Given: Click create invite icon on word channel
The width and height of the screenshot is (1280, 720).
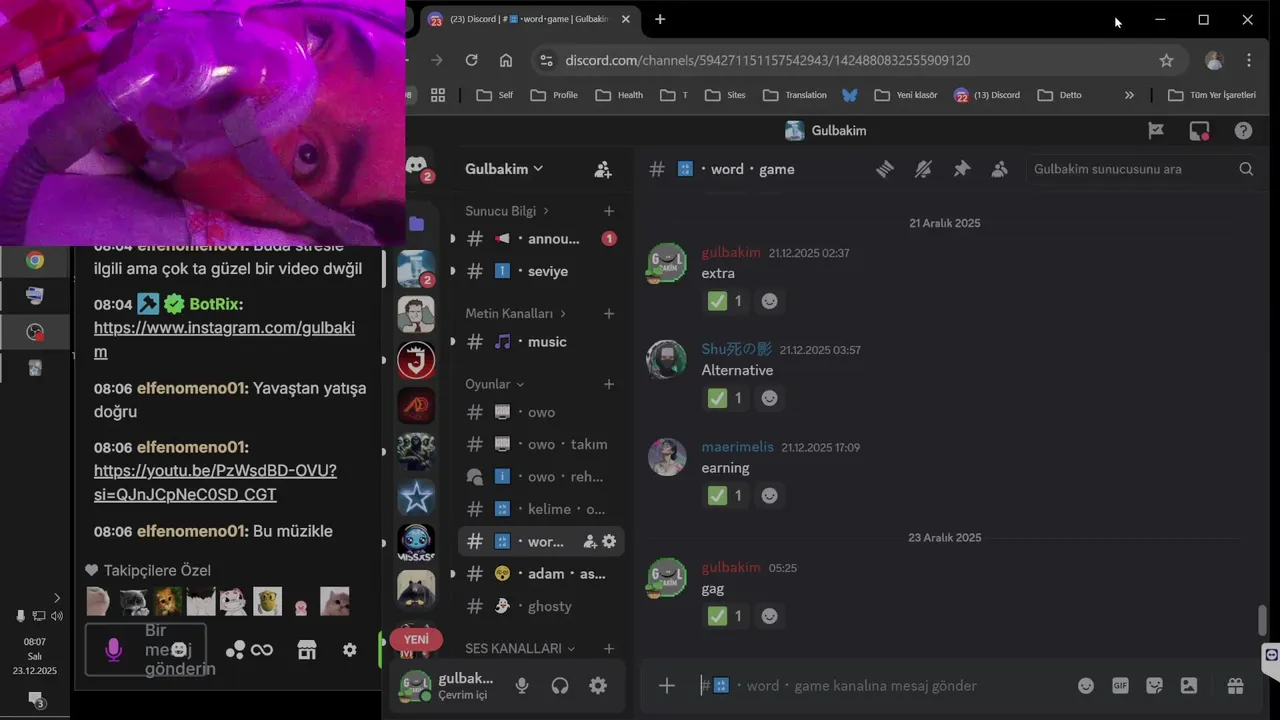Looking at the screenshot, I should pos(590,541).
